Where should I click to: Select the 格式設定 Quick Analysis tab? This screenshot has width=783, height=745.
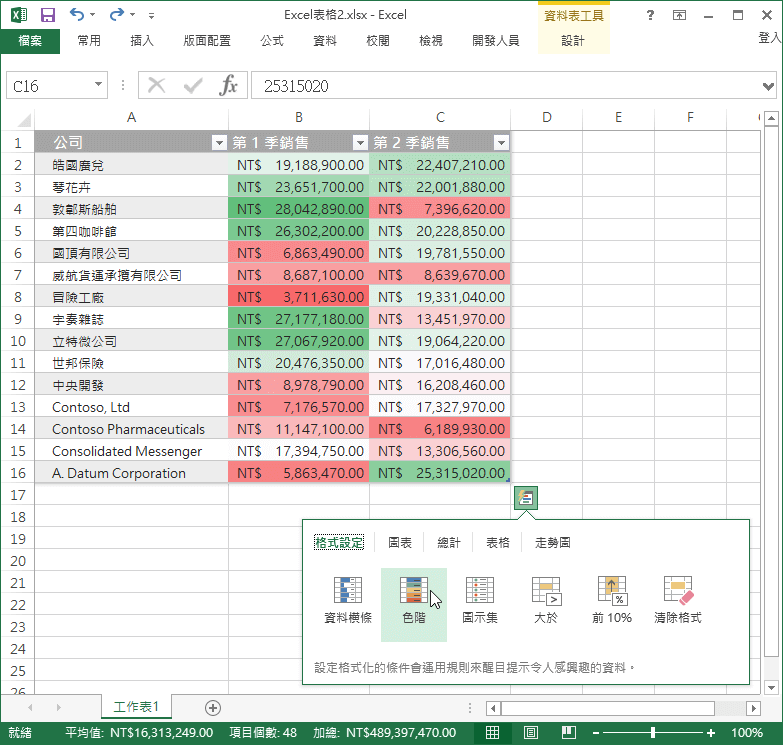(339, 542)
